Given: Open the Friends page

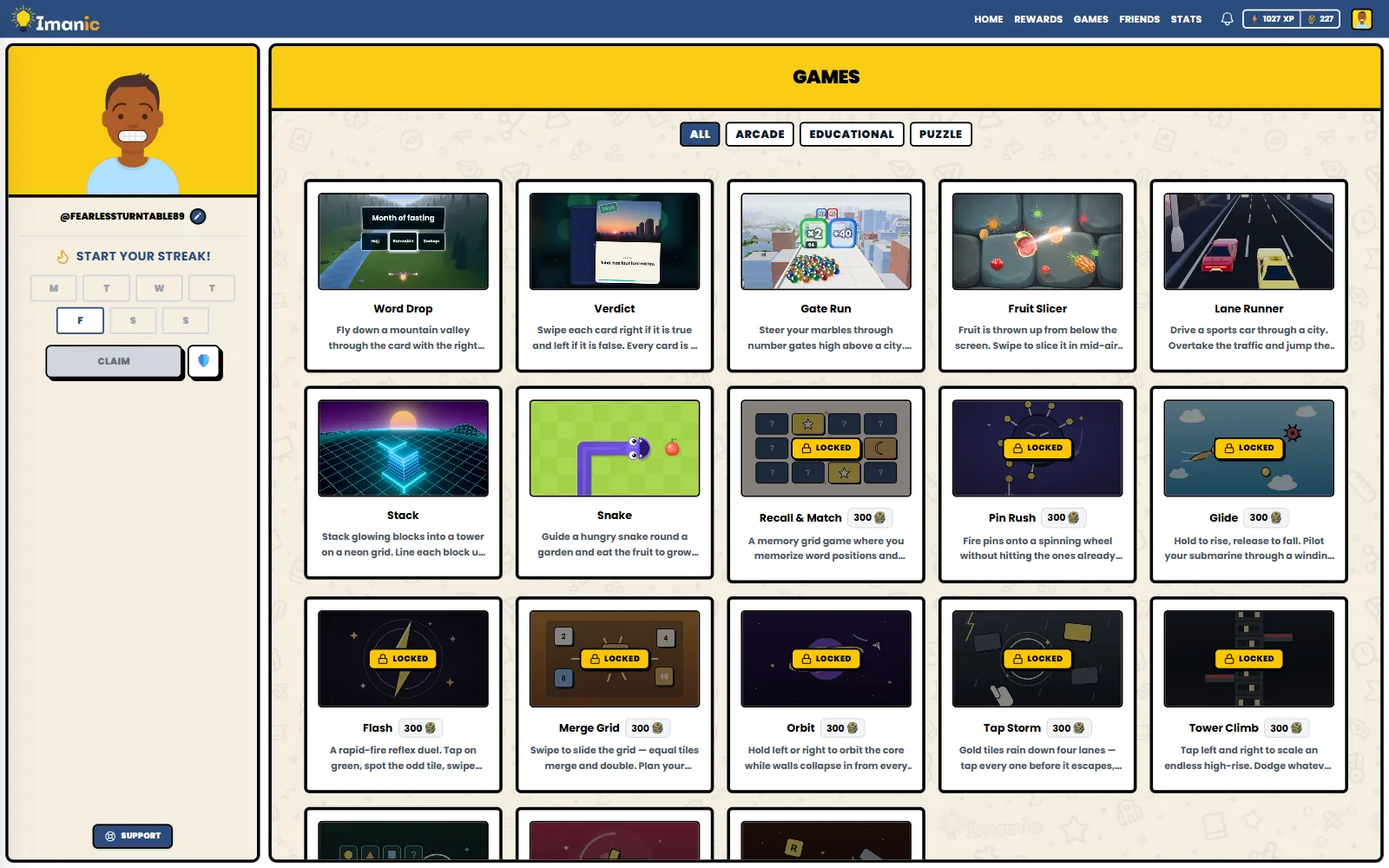Looking at the screenshot, I should 1139,19.
